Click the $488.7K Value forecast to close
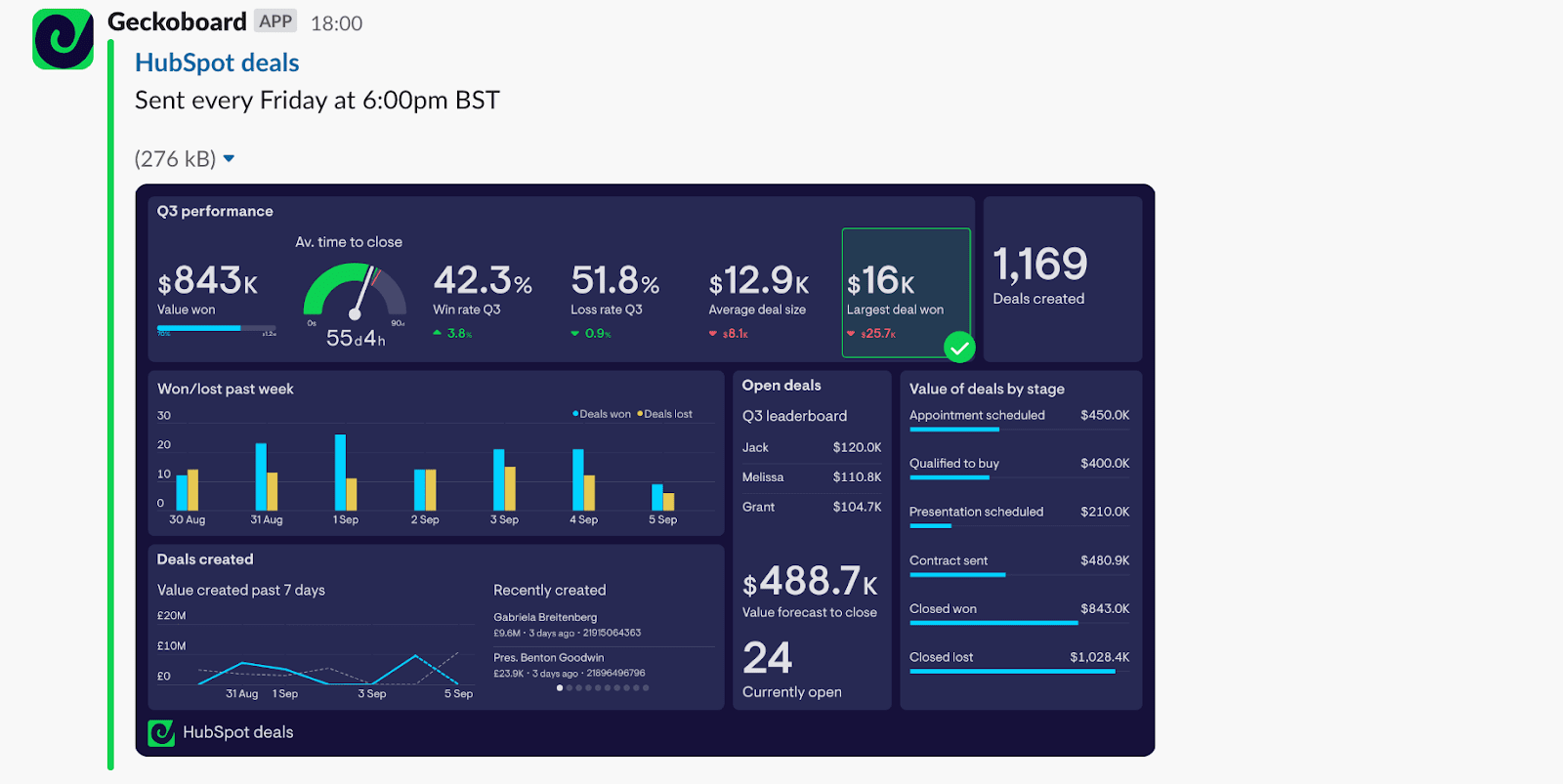The width and height of the screenshot is (1563, 784). tap(810, 582)
